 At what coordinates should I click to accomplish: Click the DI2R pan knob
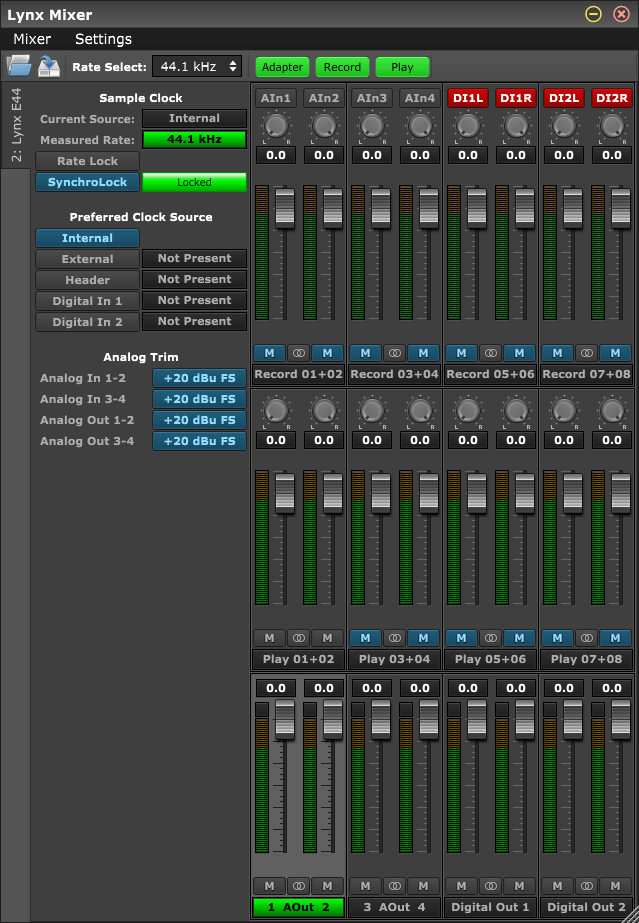(612, 125)
